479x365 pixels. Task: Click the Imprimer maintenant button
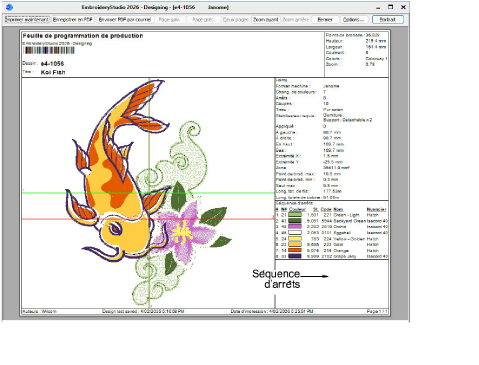tap(27, 20)
